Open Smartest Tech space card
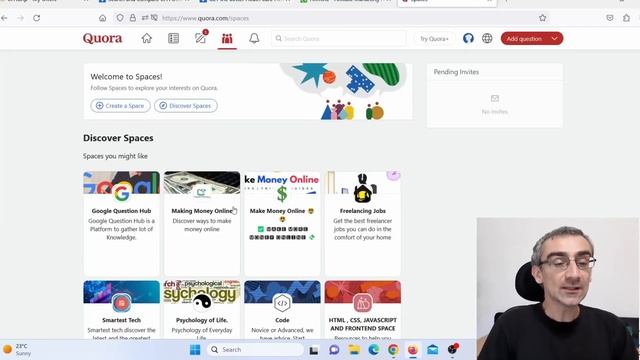The image size is (640, 360). (122, 310)
